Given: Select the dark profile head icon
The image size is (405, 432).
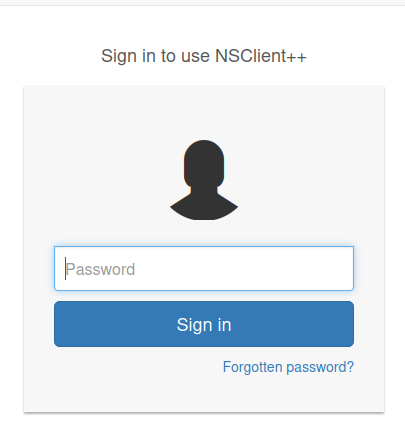Looking at the screenshot, I should point(204,180).
